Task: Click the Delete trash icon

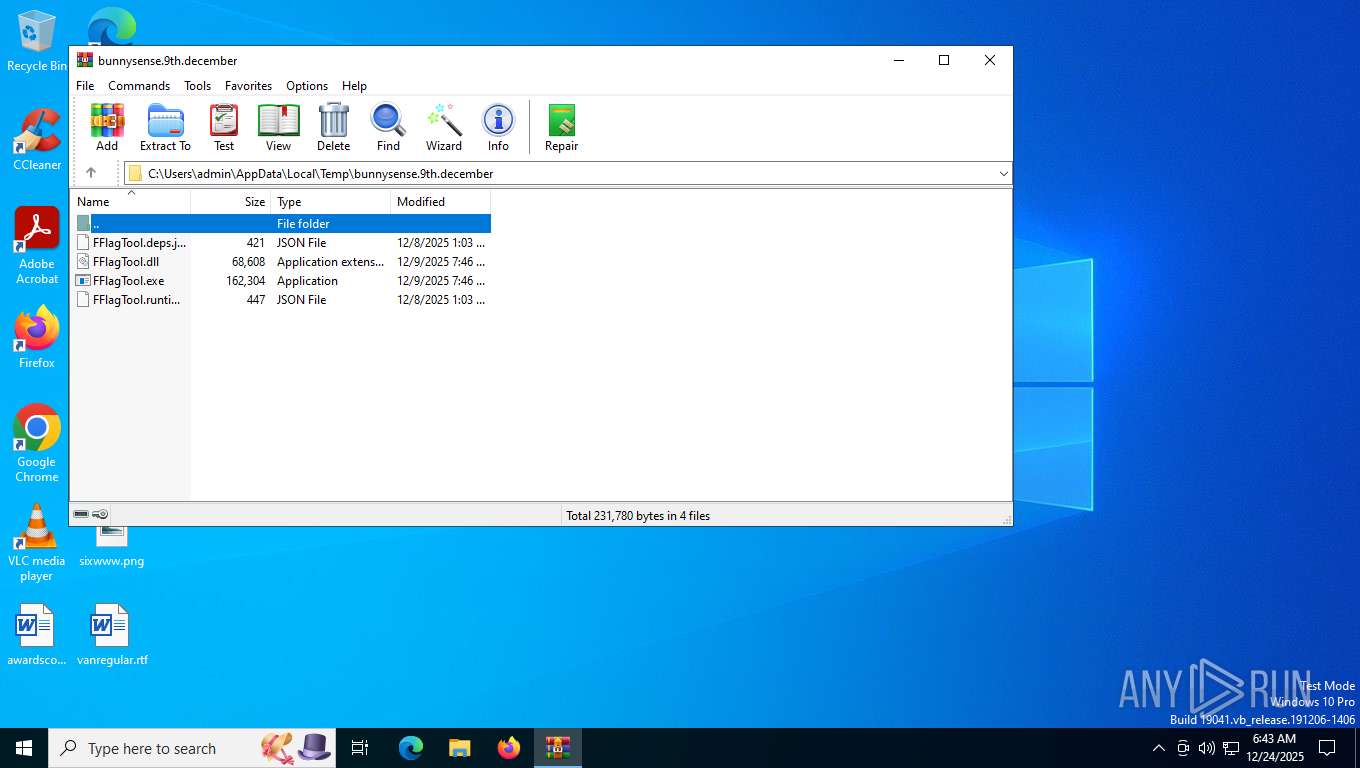Action: coord(333,128)
